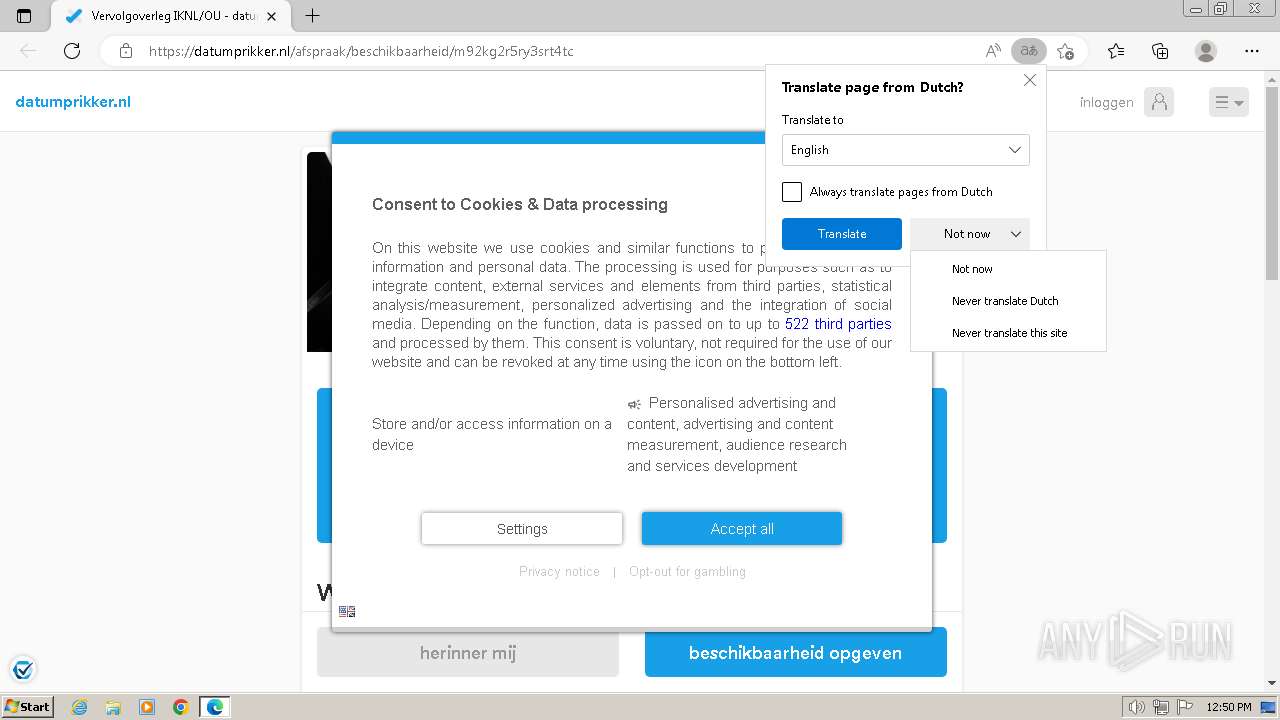Image resolution: width=1280 pixels, height=720 pixels.
Task: Select the Vervolgoverleg IKNL/OU tab
Action: pos(171,16)
